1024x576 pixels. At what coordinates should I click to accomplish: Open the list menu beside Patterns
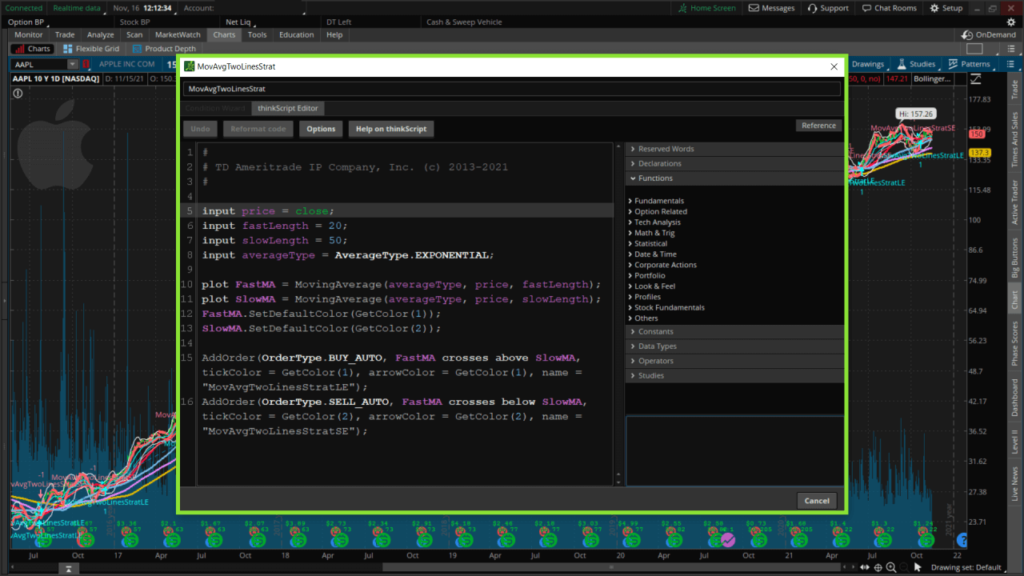1010,64
